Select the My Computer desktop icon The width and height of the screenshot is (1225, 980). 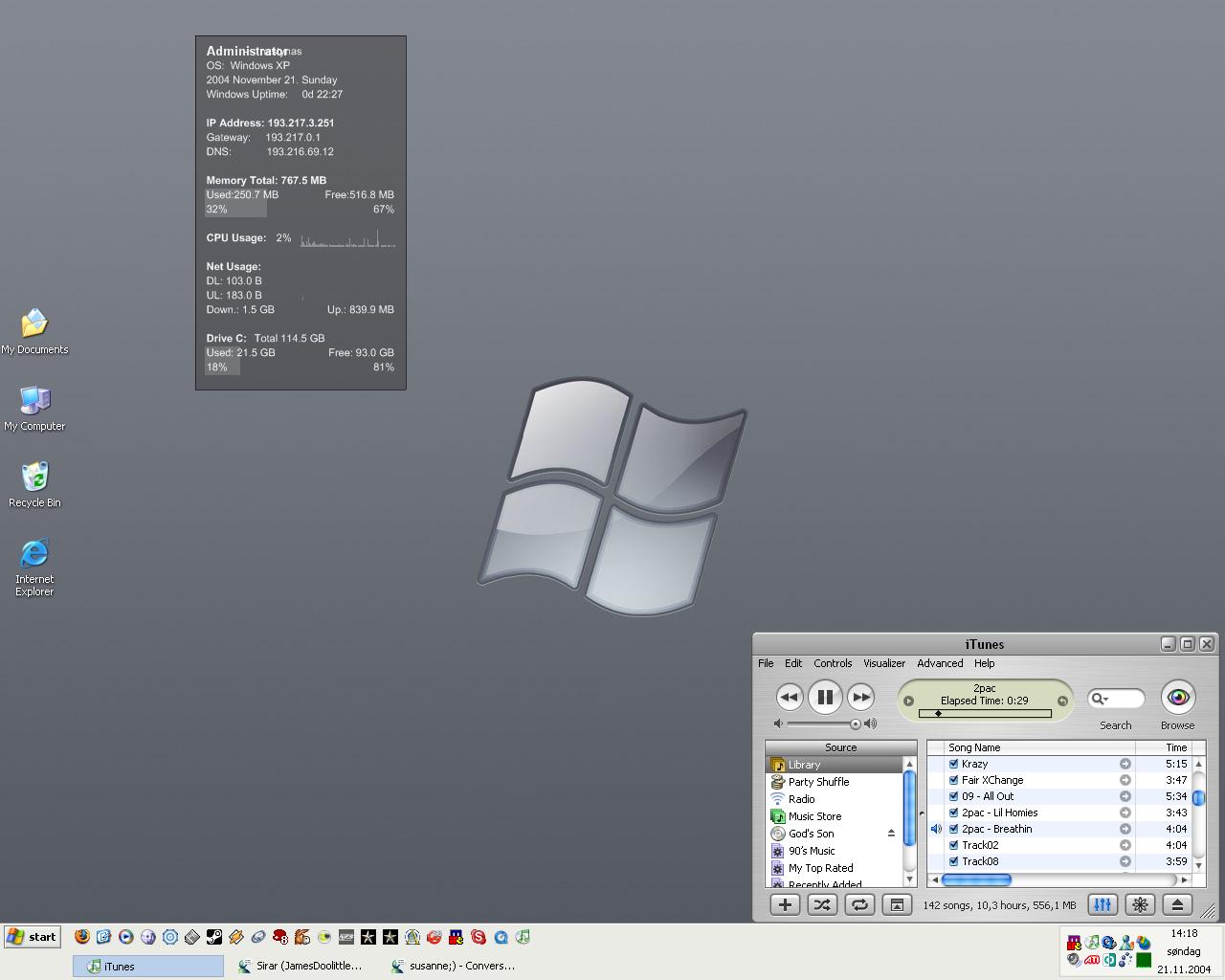[34, 408]
